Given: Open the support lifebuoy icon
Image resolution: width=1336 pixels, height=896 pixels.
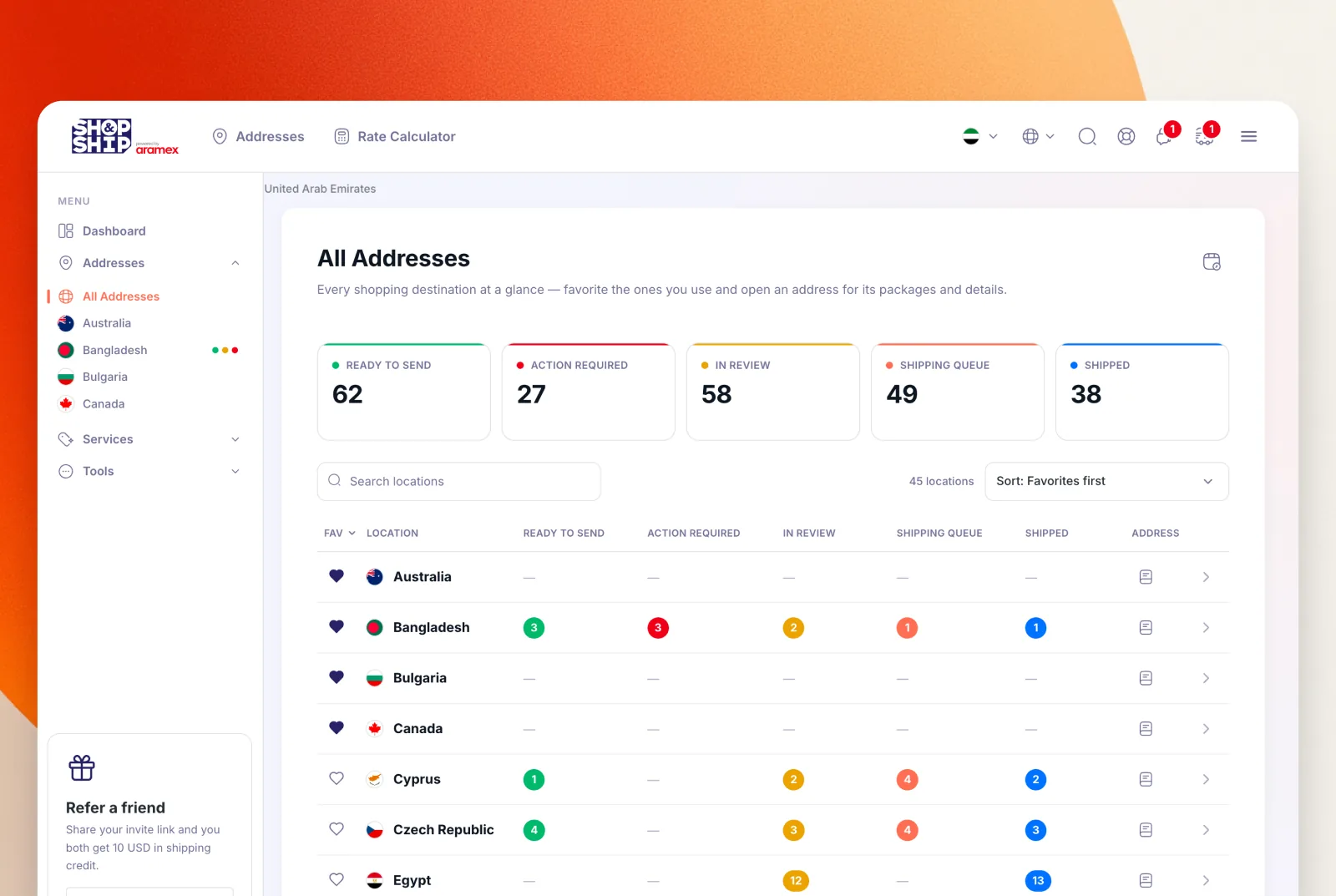Looking at the screenshot, I should (1126, 136).
